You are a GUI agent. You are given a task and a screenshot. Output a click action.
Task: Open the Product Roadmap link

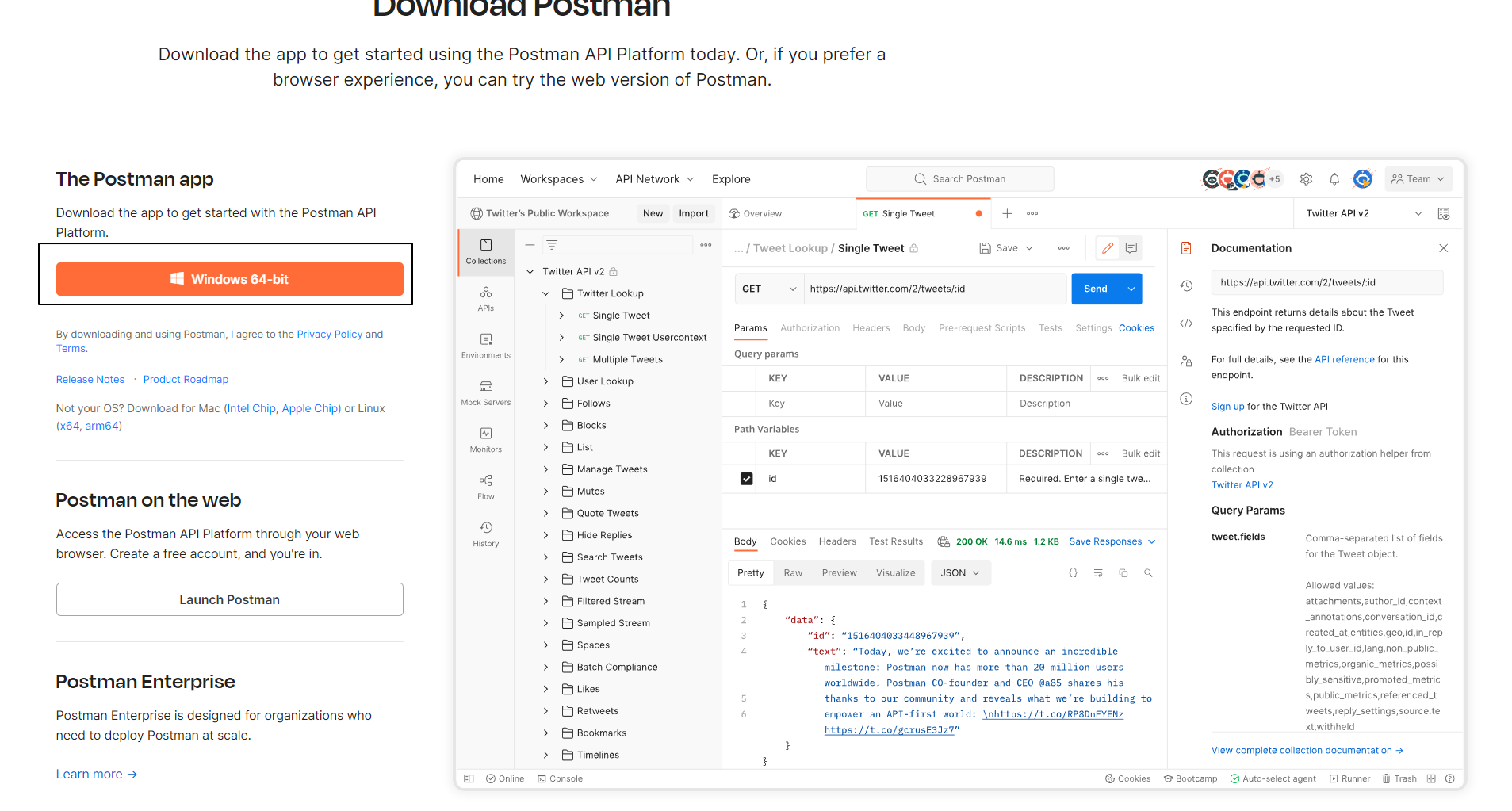point(186,379)
